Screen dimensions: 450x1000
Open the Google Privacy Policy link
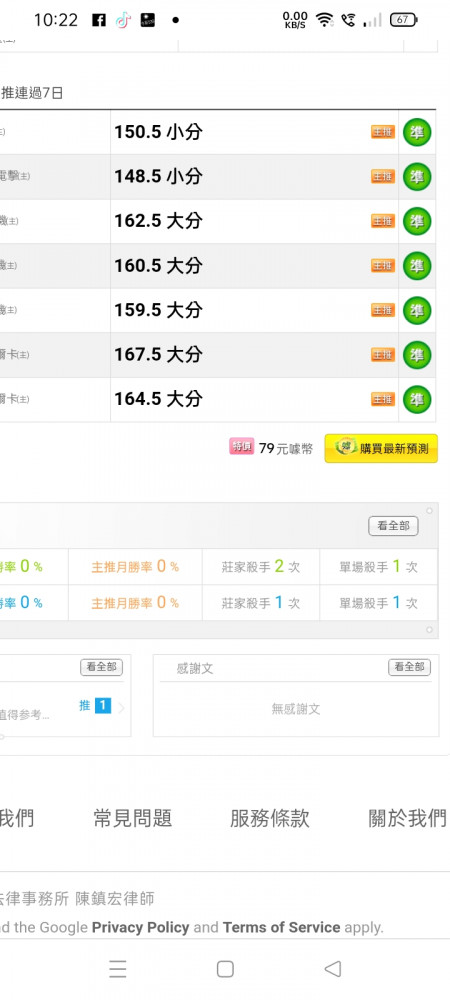click(x=140, y=927)
